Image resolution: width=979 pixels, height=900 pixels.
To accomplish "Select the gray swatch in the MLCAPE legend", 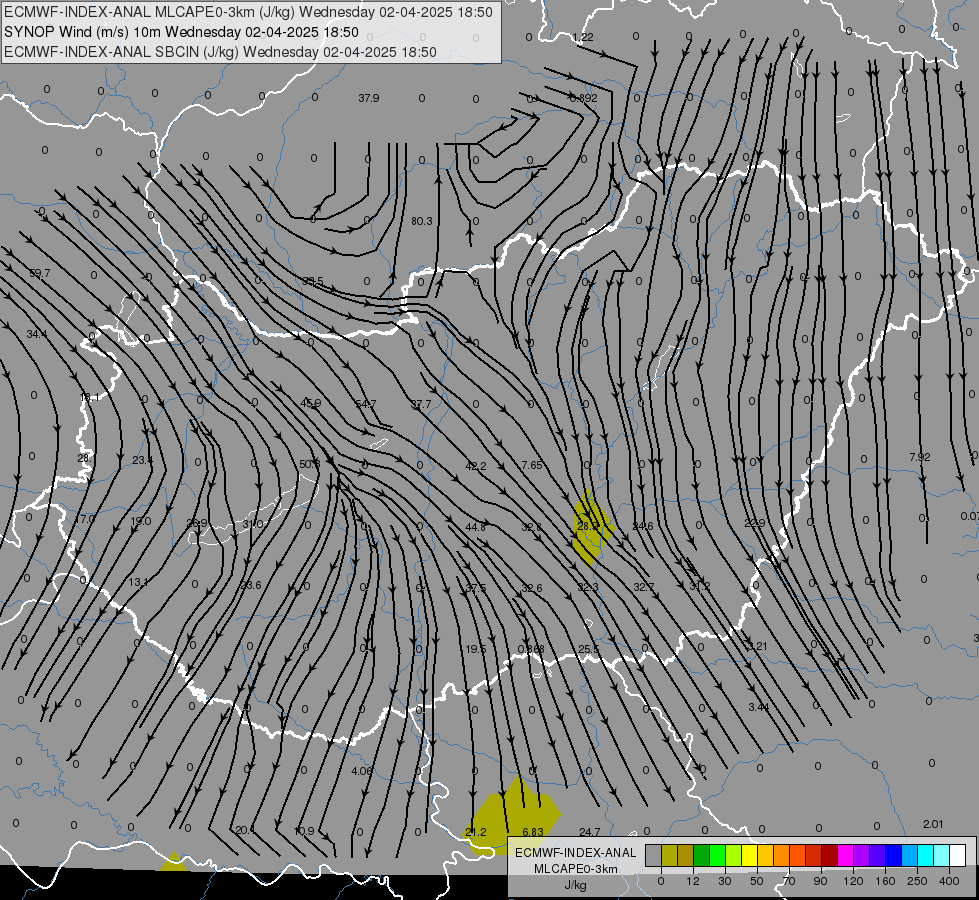I will coord(654,855).
